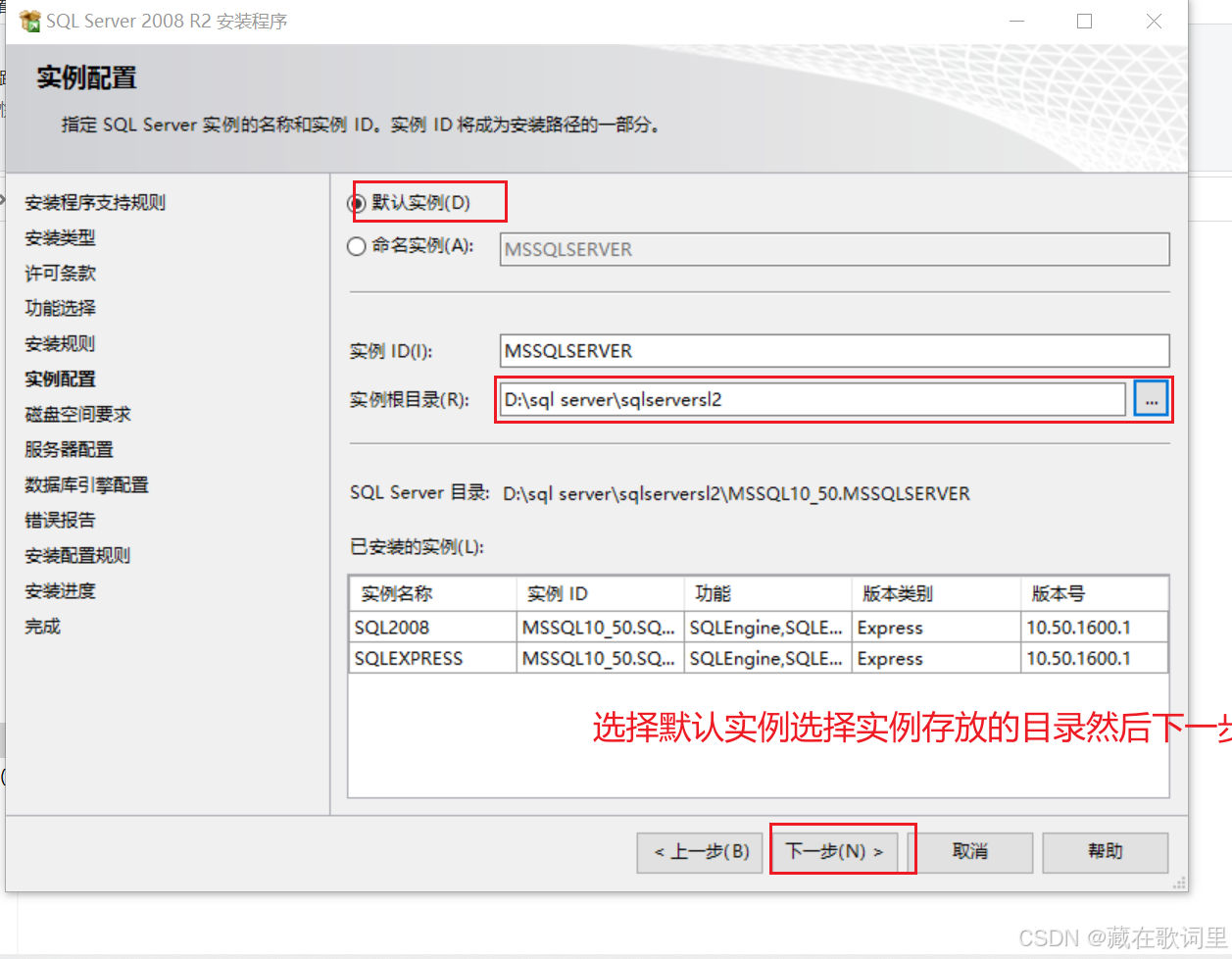Click the 安装进度 step in sidebar
This screenshot has height=959, width=1232.
(x=60, y=591)
